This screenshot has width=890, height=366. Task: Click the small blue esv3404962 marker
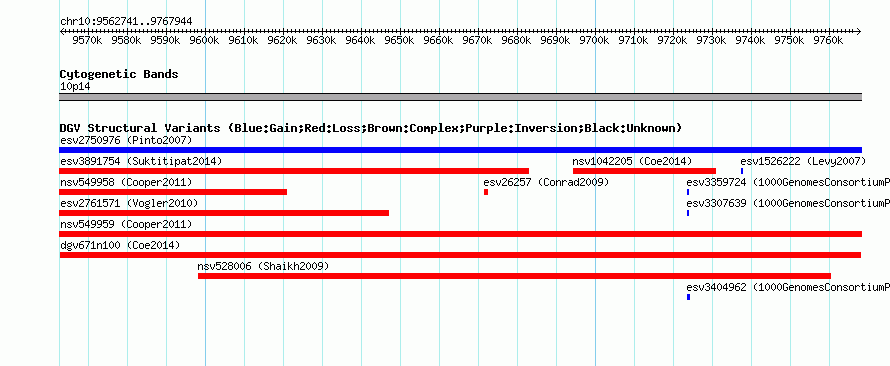689,297
